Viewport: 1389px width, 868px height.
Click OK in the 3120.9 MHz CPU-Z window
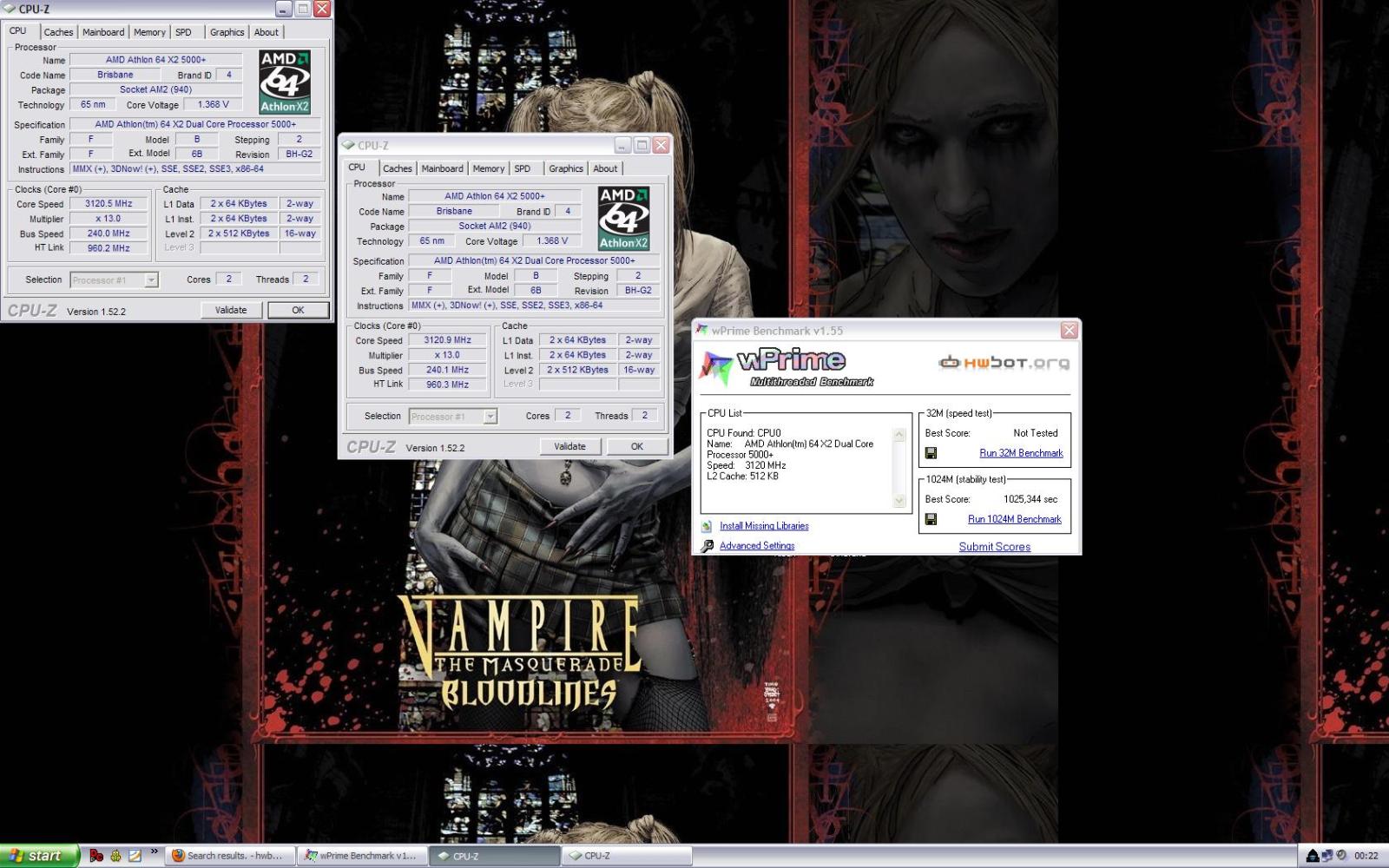636,446
